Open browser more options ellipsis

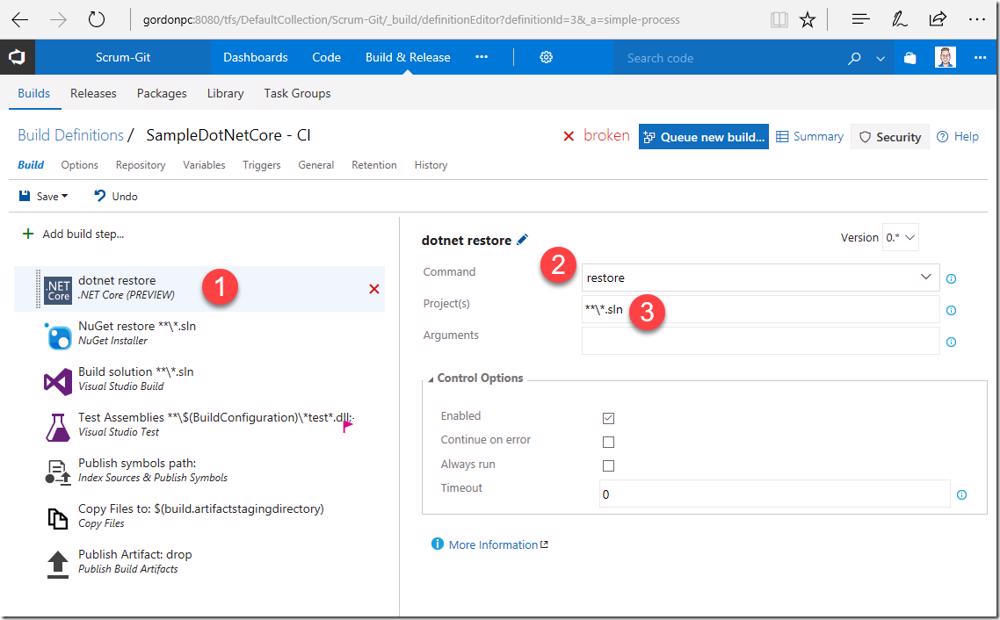[977, 20]
